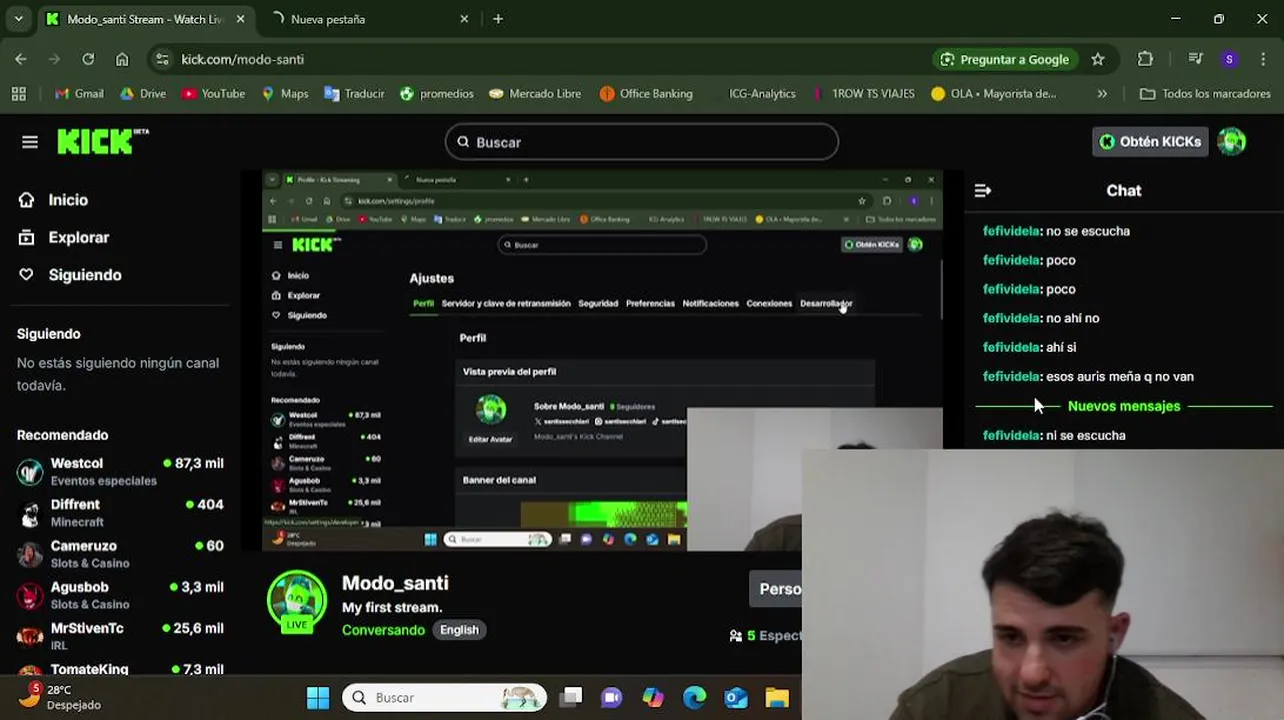Expand the tab search dropdown arrow

18,19
